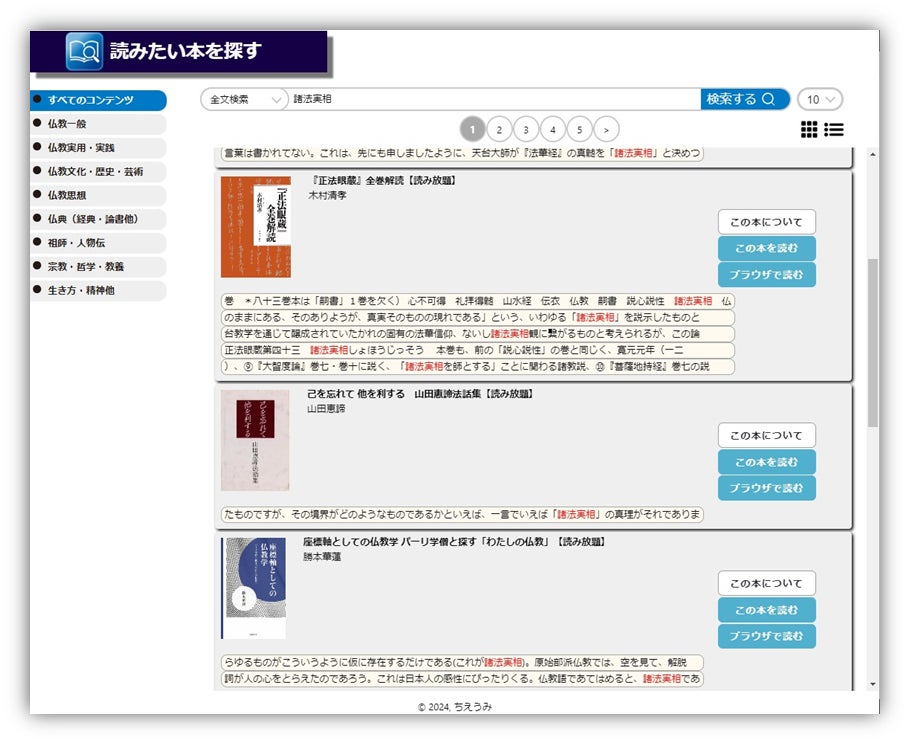910x744 pixels.
Task: Select すべてのコンテンツ category
Action: tap(98, 100)
